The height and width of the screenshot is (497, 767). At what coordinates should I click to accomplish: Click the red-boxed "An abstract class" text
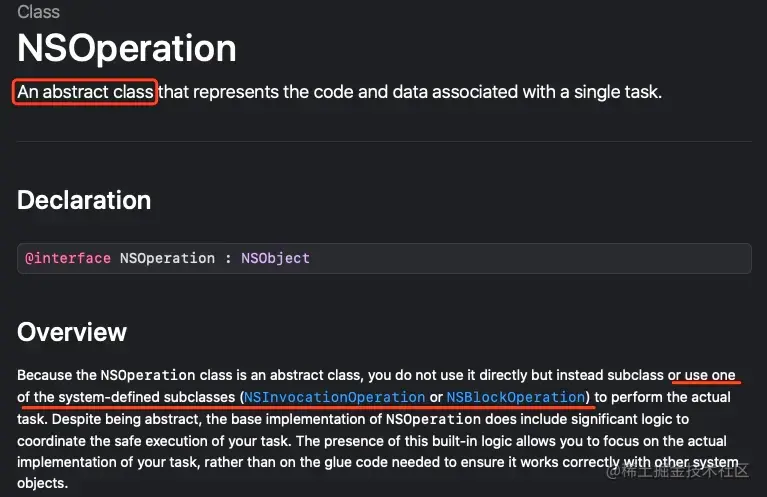[85, 91]
